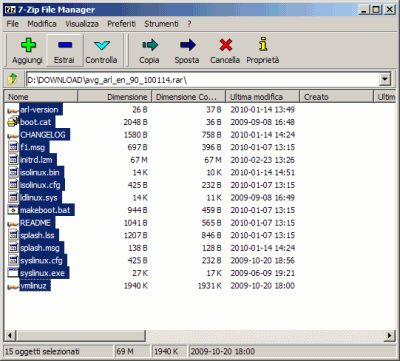Open the Modifica menu
The height and width of the screenshot is (361, 400).
(x=42, y=24)
